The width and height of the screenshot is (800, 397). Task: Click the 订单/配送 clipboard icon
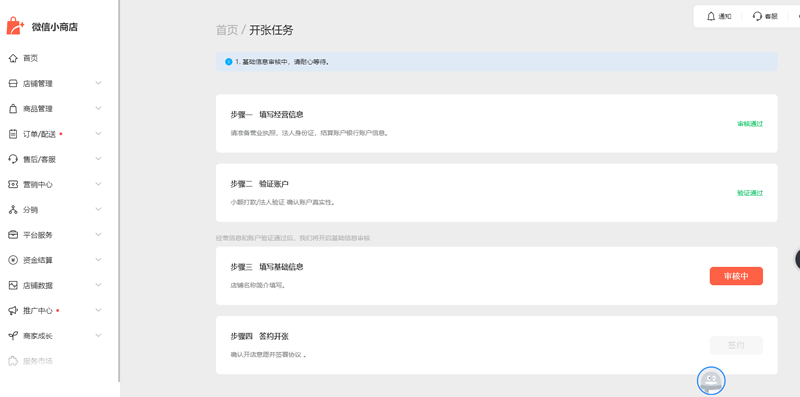pyautogui.click(x=13, y=134)
